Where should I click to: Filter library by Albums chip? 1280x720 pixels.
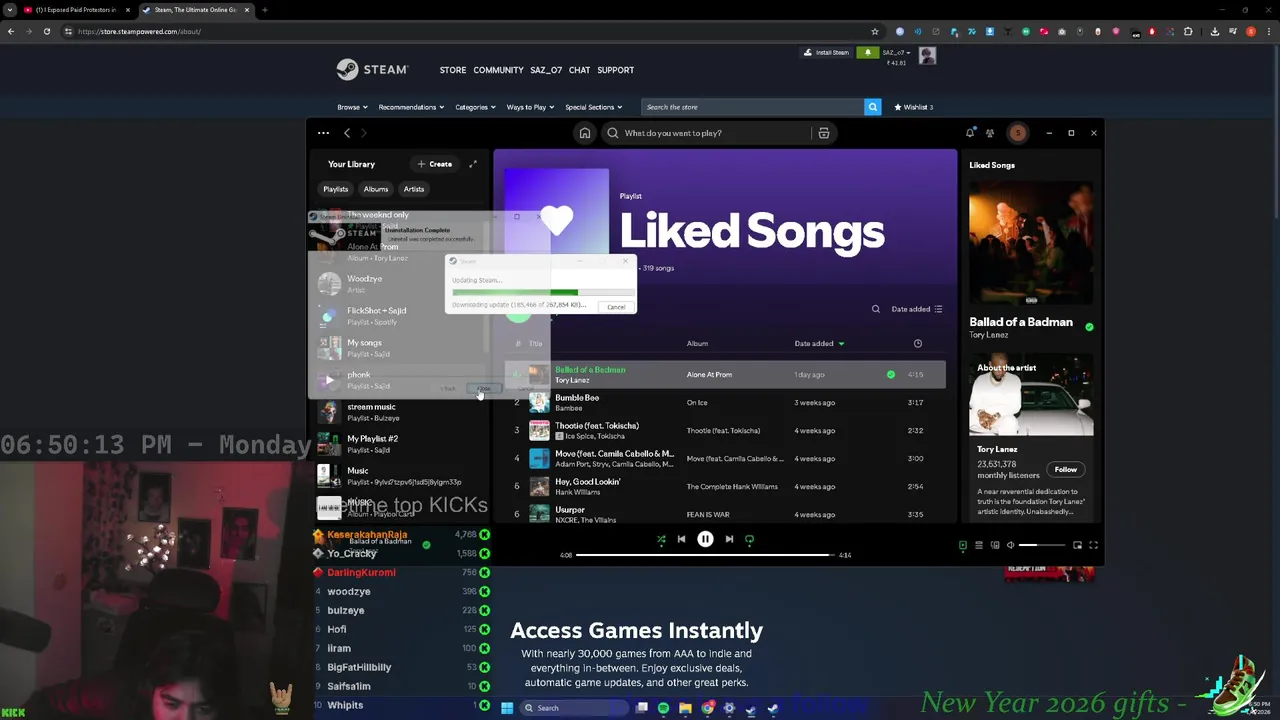(376, 189)
